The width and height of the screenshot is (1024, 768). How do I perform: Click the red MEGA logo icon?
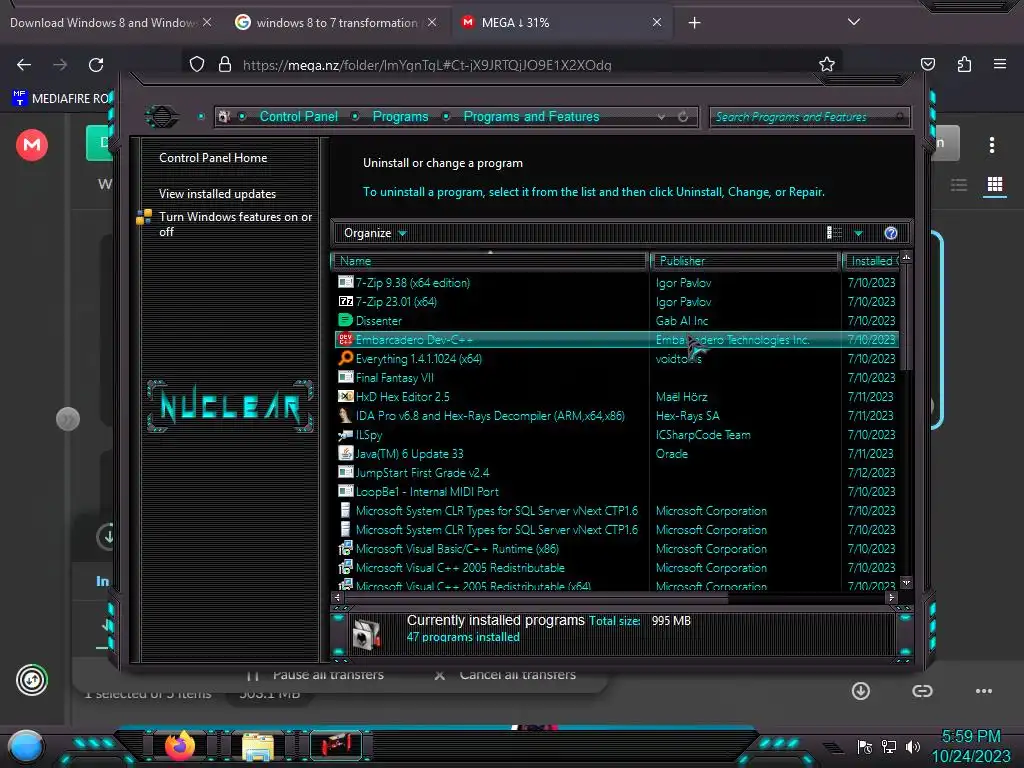tap(32, 145)
